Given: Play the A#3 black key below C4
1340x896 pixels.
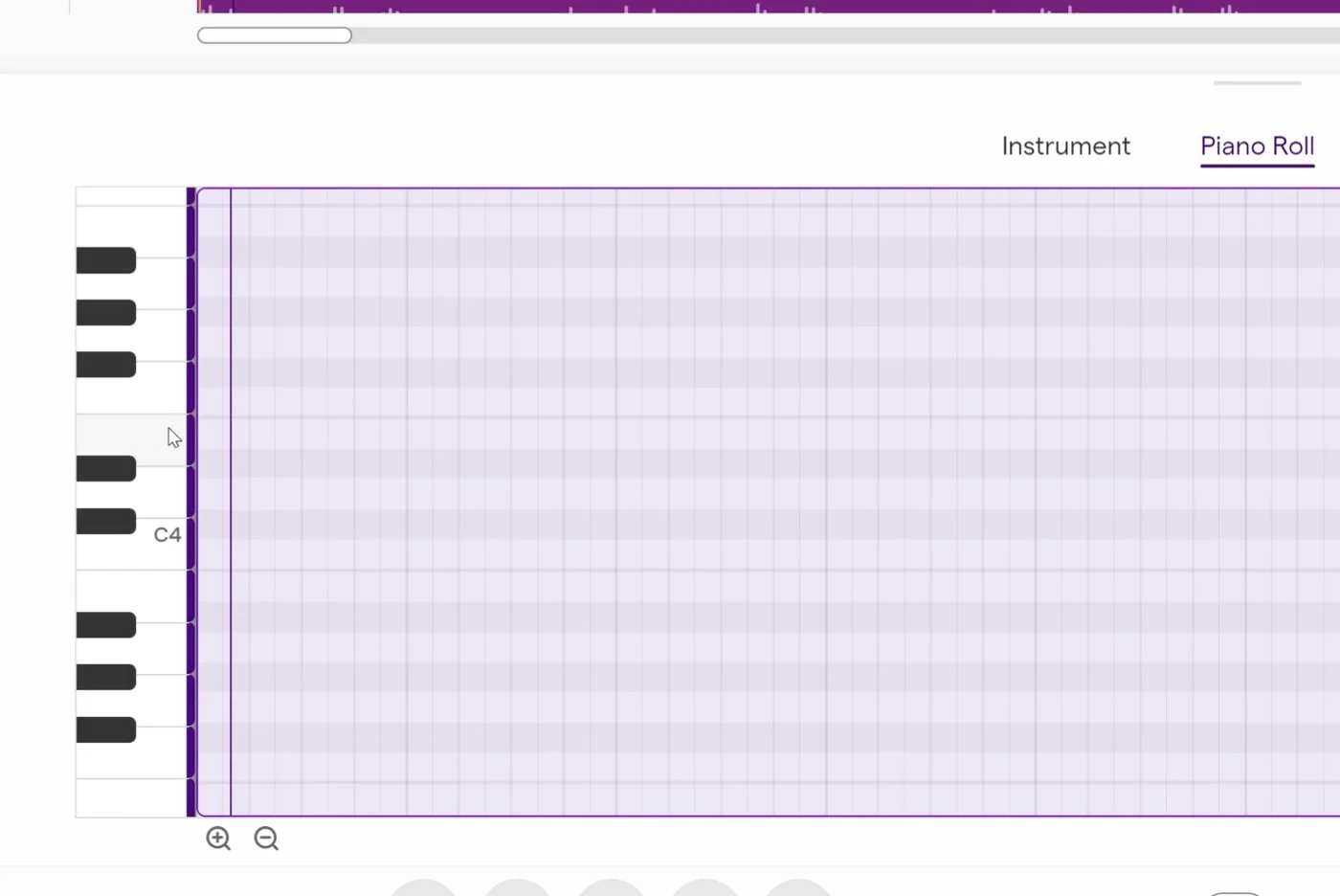Looking at the screenshot, I should pos(106,625).
